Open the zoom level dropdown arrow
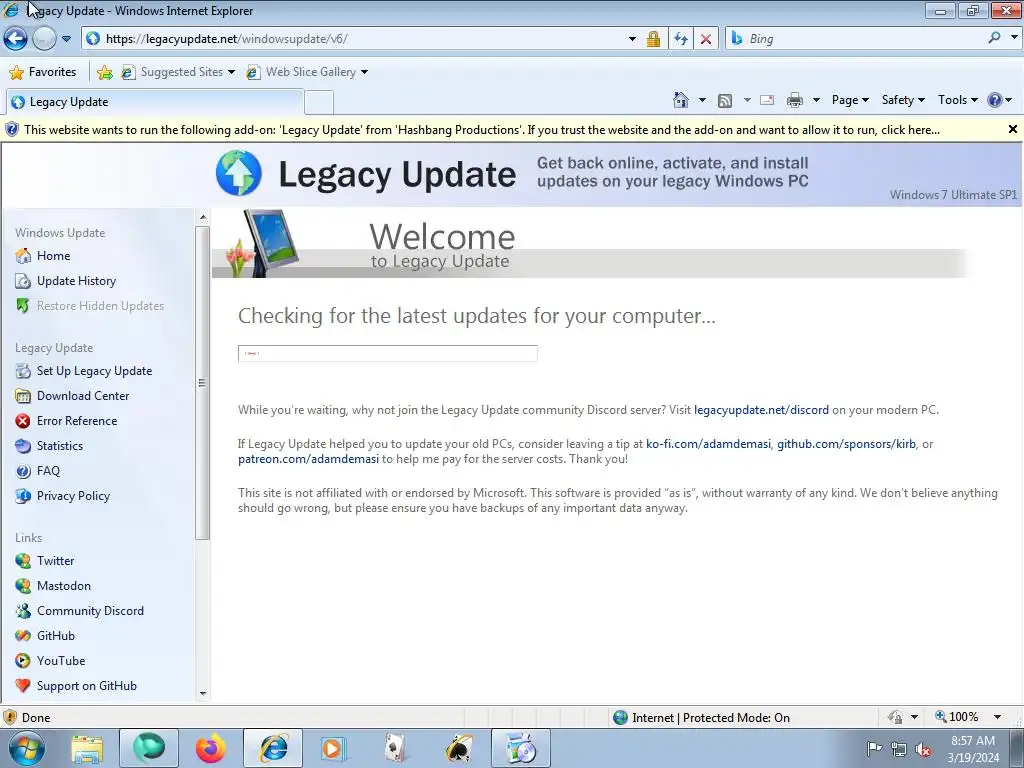The width and height of the screenshot is (1024, 768). 997,717
